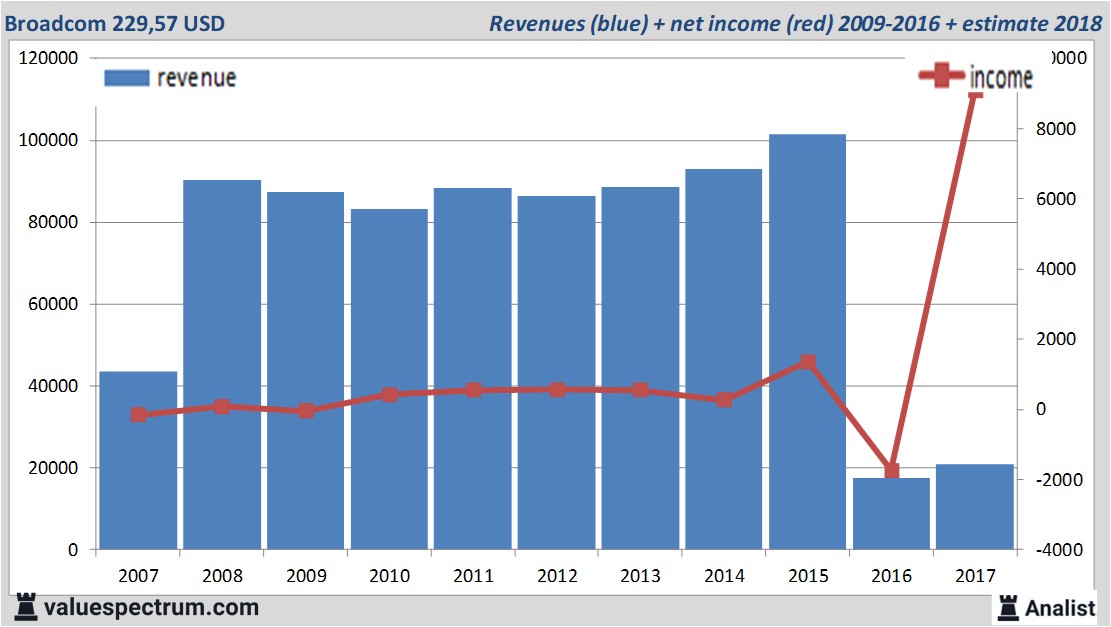Click the rook icon beside valuespectrum.com
This screenshot has width=1111, height=627.
click(25, 607)
